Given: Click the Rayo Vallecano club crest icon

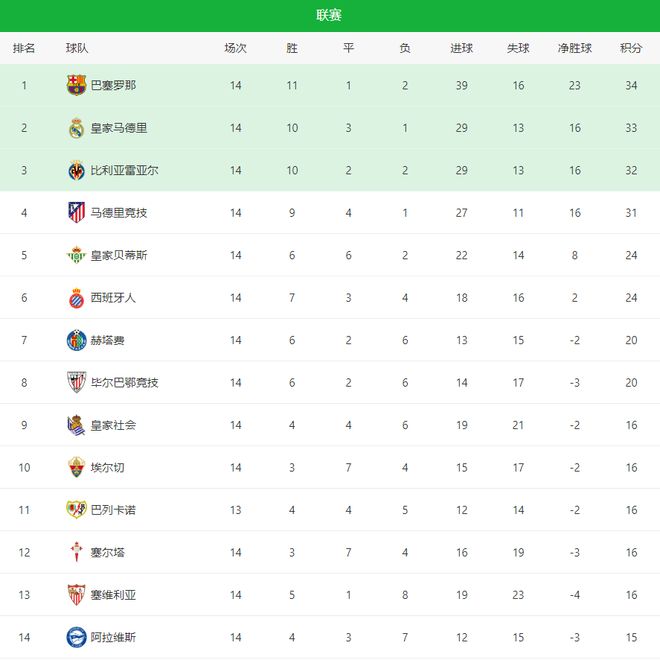Looking at the screenshot, I should (x=76, y=510).
